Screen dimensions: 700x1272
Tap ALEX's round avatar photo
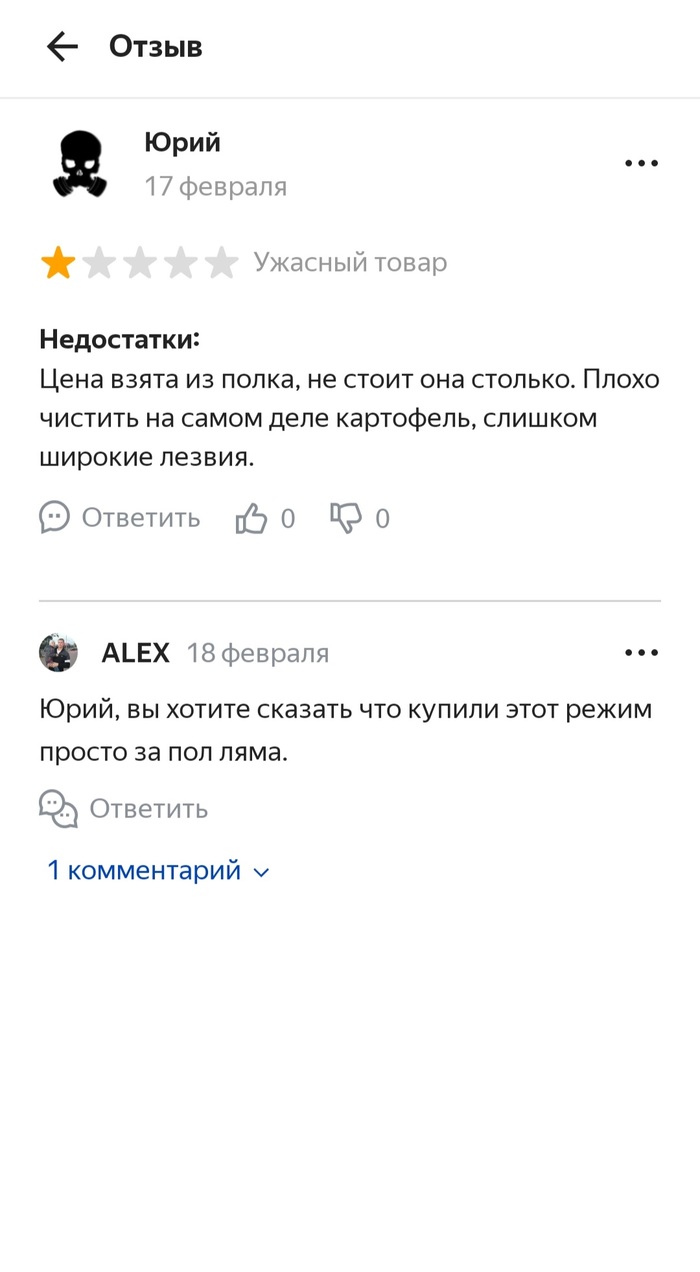[x=58, y=653]
